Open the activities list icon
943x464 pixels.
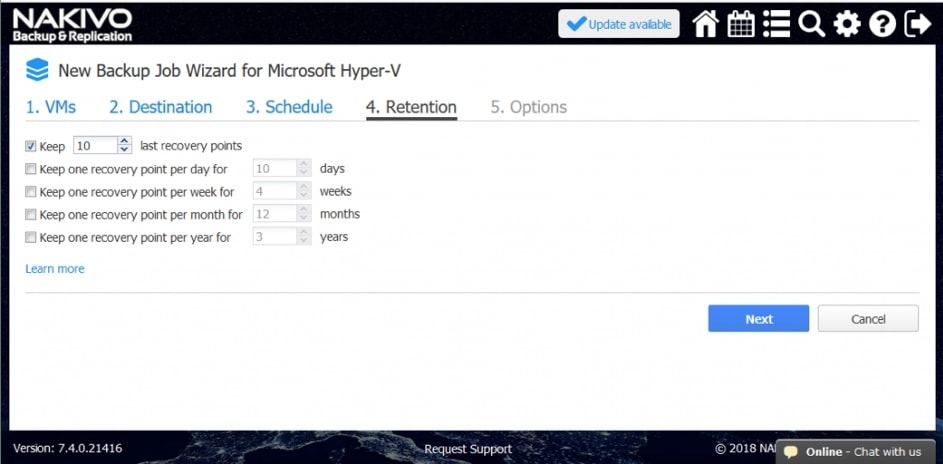click(x=776, y=24)
